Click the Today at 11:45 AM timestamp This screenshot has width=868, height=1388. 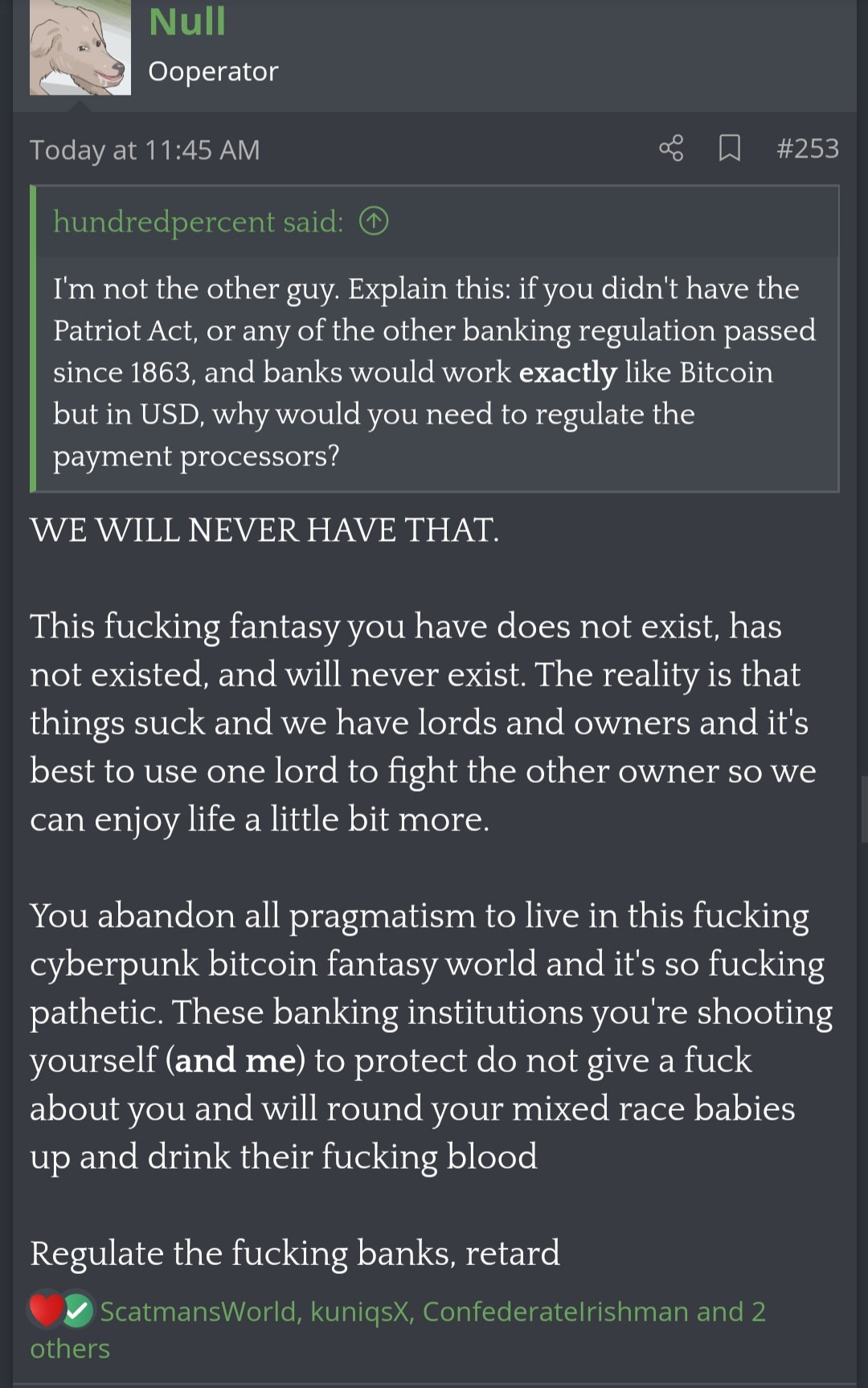[x=145, y=150]
